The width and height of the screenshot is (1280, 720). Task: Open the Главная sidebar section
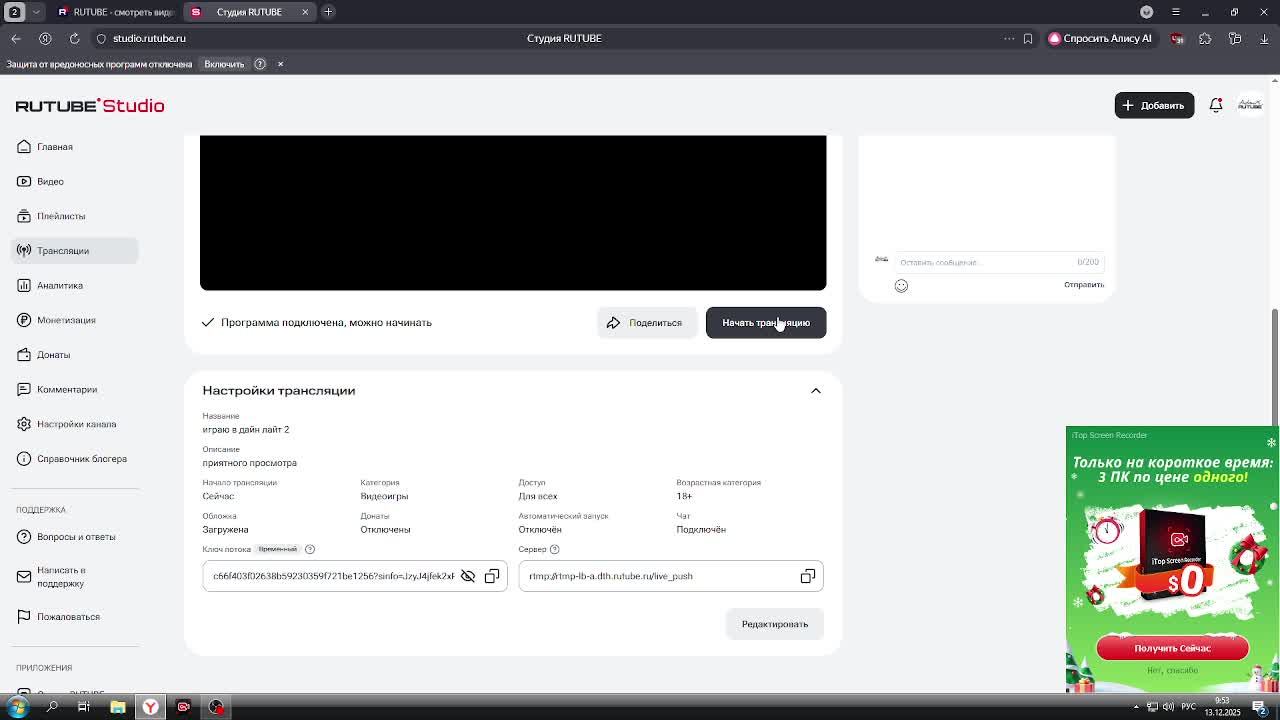click(74, 147)
